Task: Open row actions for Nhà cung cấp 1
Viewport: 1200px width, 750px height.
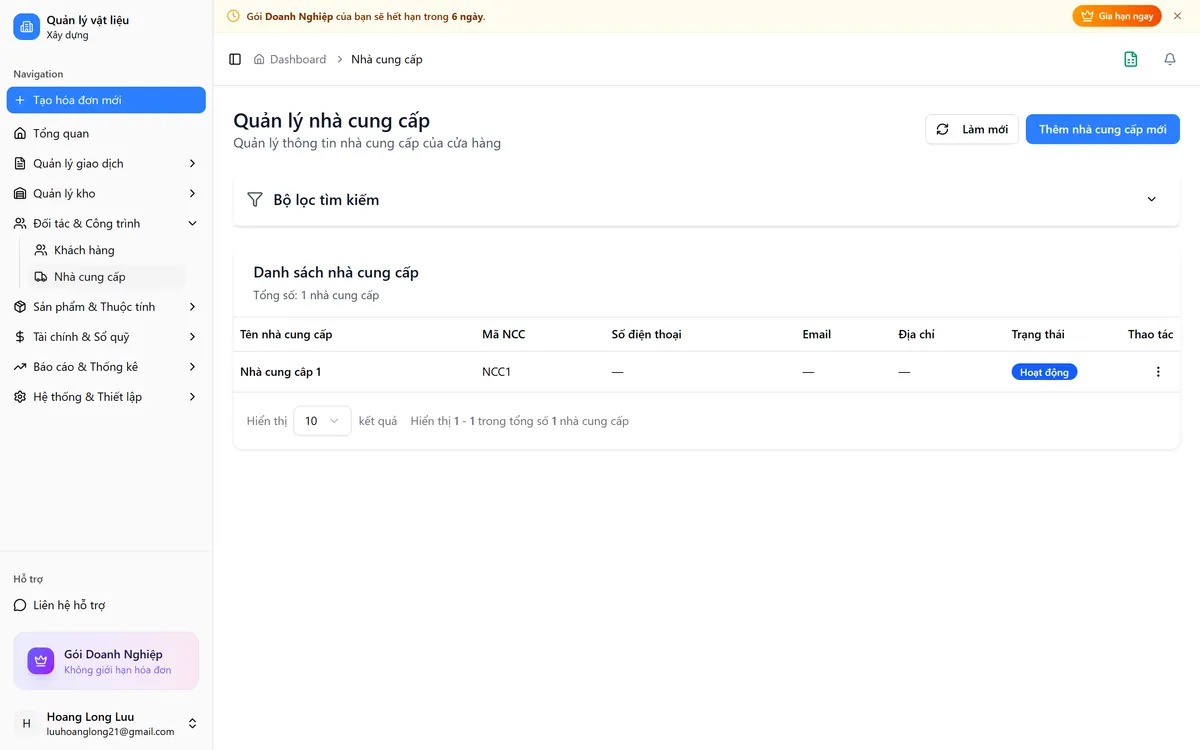Action: point(1158,372)
